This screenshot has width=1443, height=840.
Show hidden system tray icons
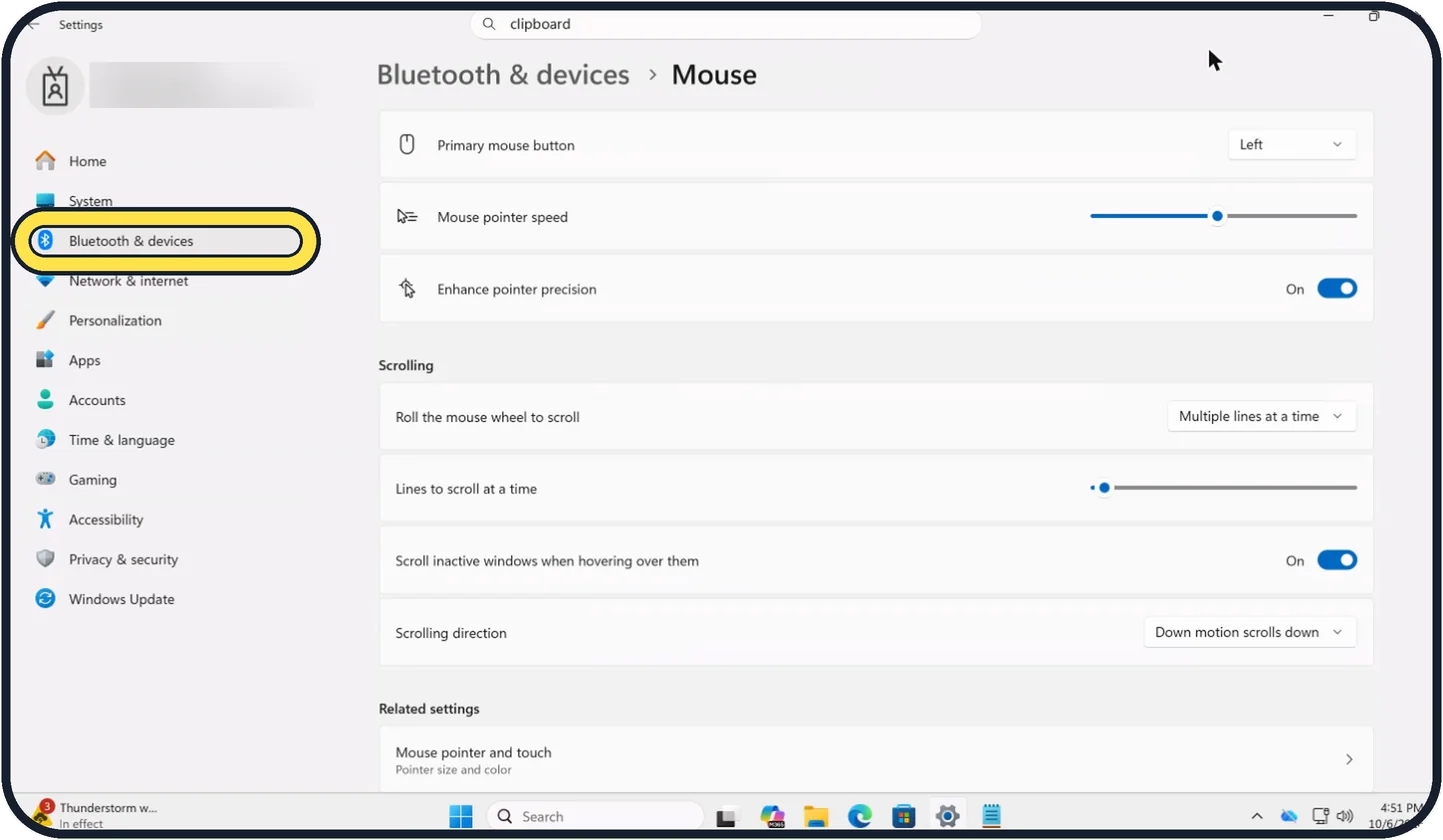coord(1257,816)
